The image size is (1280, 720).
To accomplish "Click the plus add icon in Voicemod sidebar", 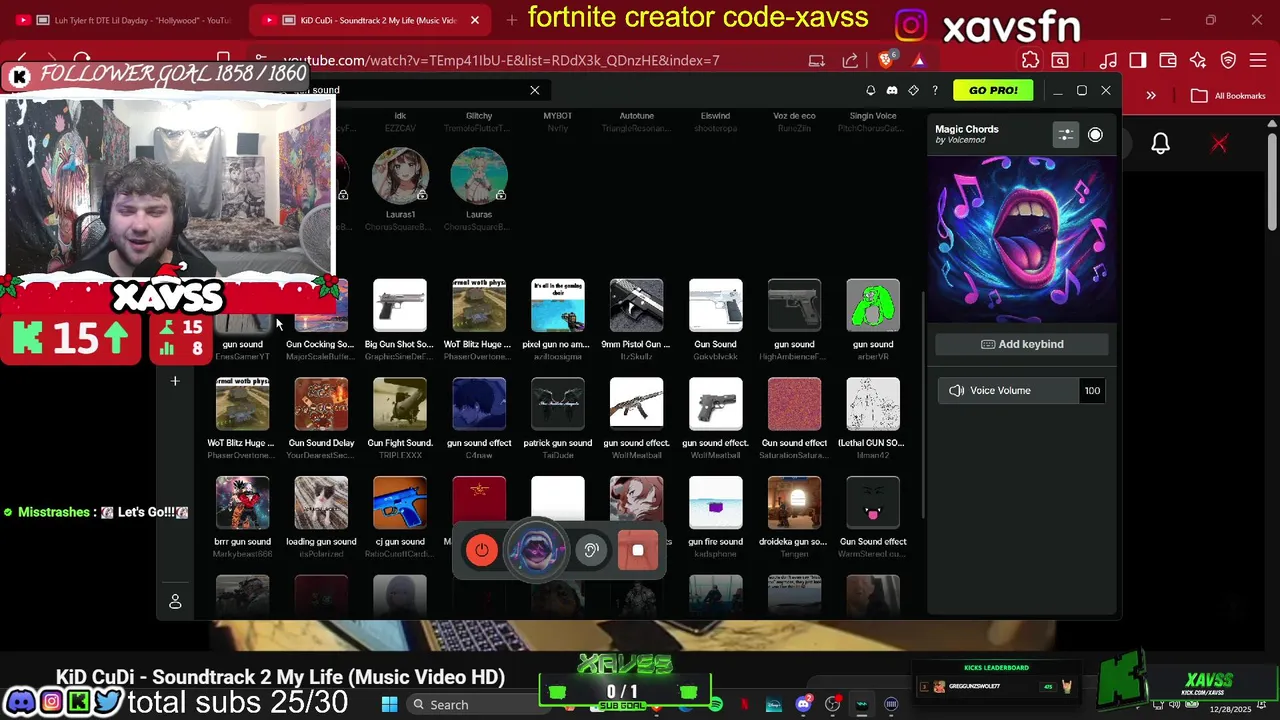I will [175, 381].
